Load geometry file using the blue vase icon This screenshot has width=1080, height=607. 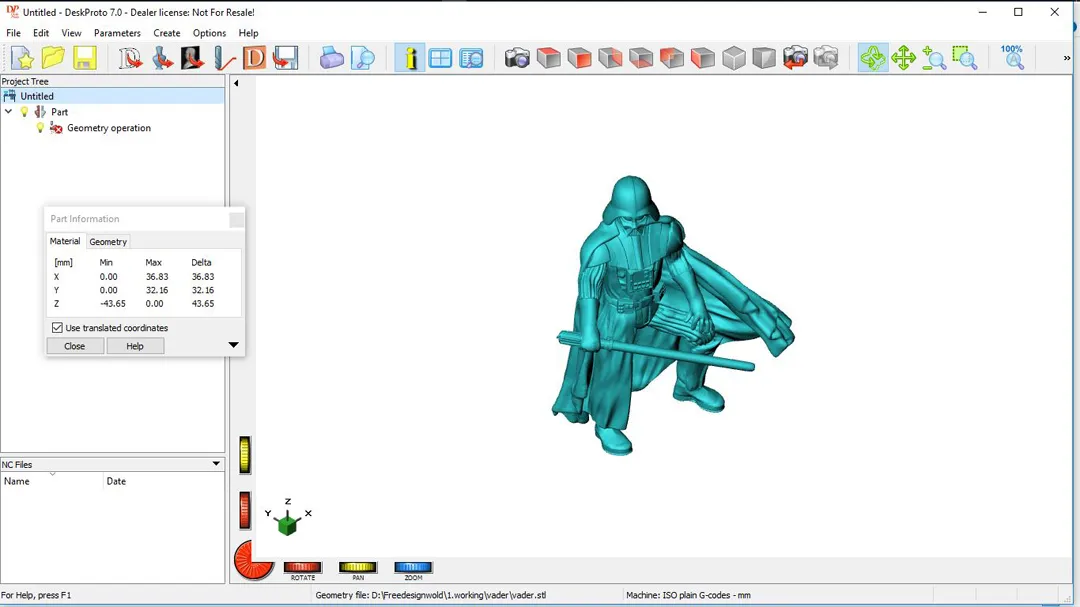point(162,58)
